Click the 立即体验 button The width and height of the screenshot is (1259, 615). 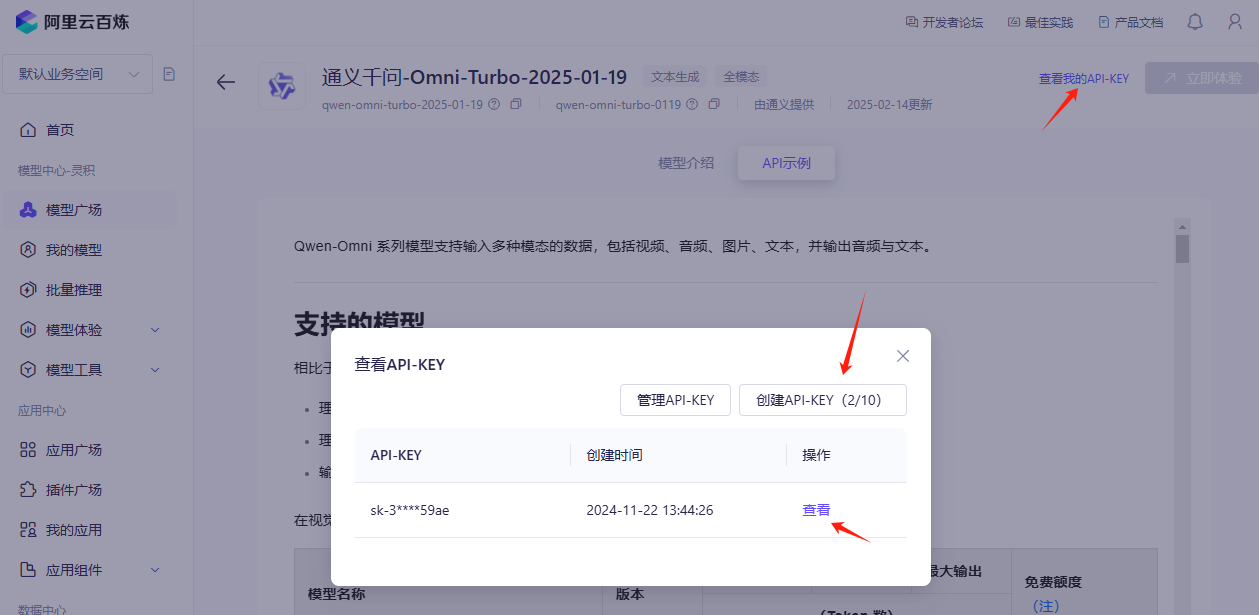click(1200, 78)
